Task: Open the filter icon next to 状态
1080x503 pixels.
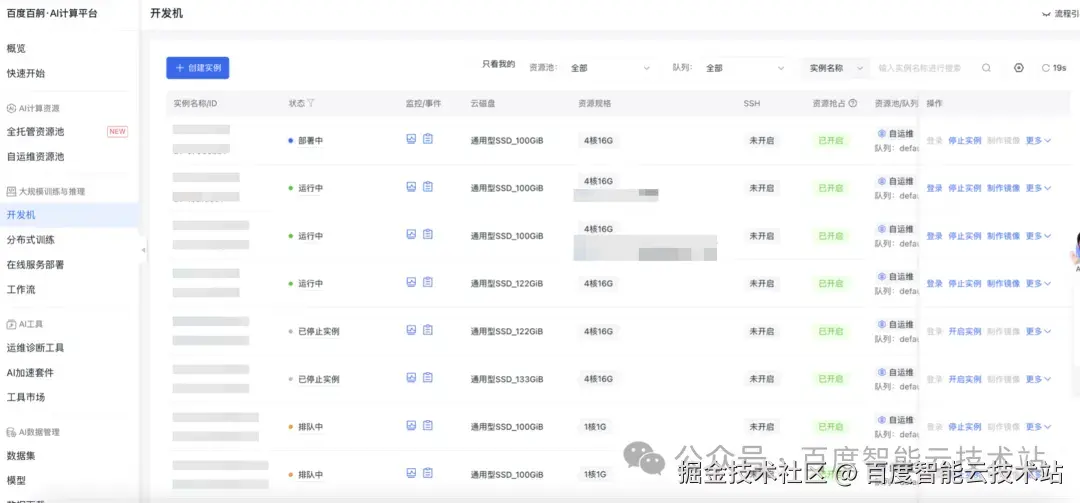Action: tap(311, 103)
